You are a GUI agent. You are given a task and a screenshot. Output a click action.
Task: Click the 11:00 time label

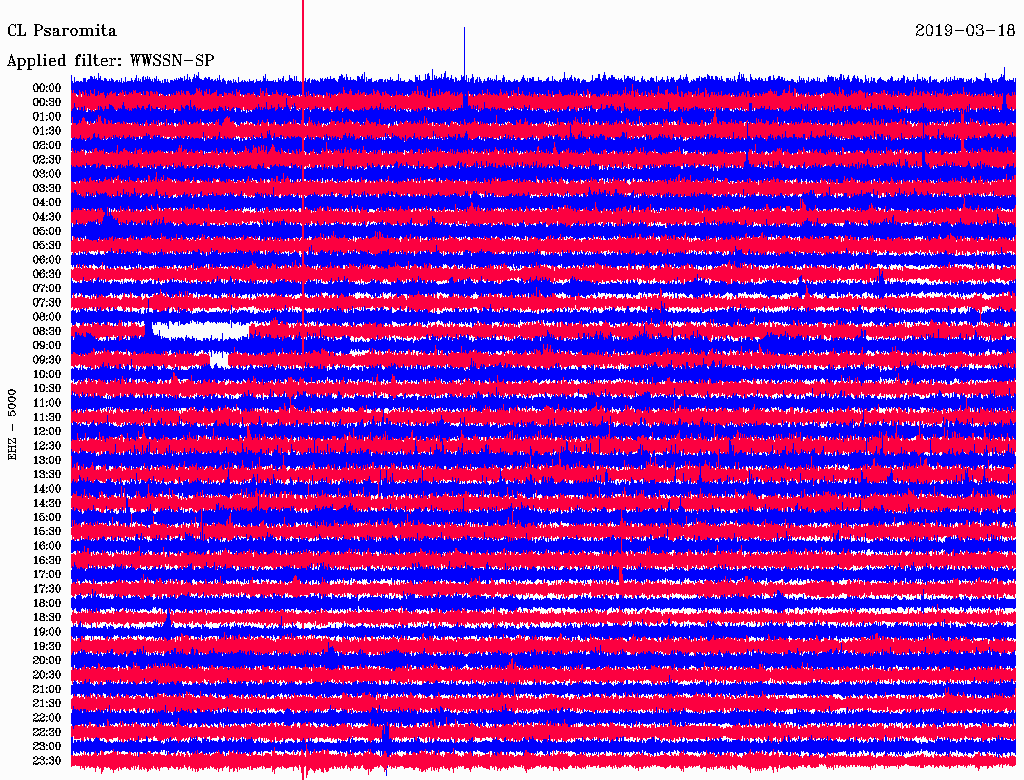click(x=47, y=403)
